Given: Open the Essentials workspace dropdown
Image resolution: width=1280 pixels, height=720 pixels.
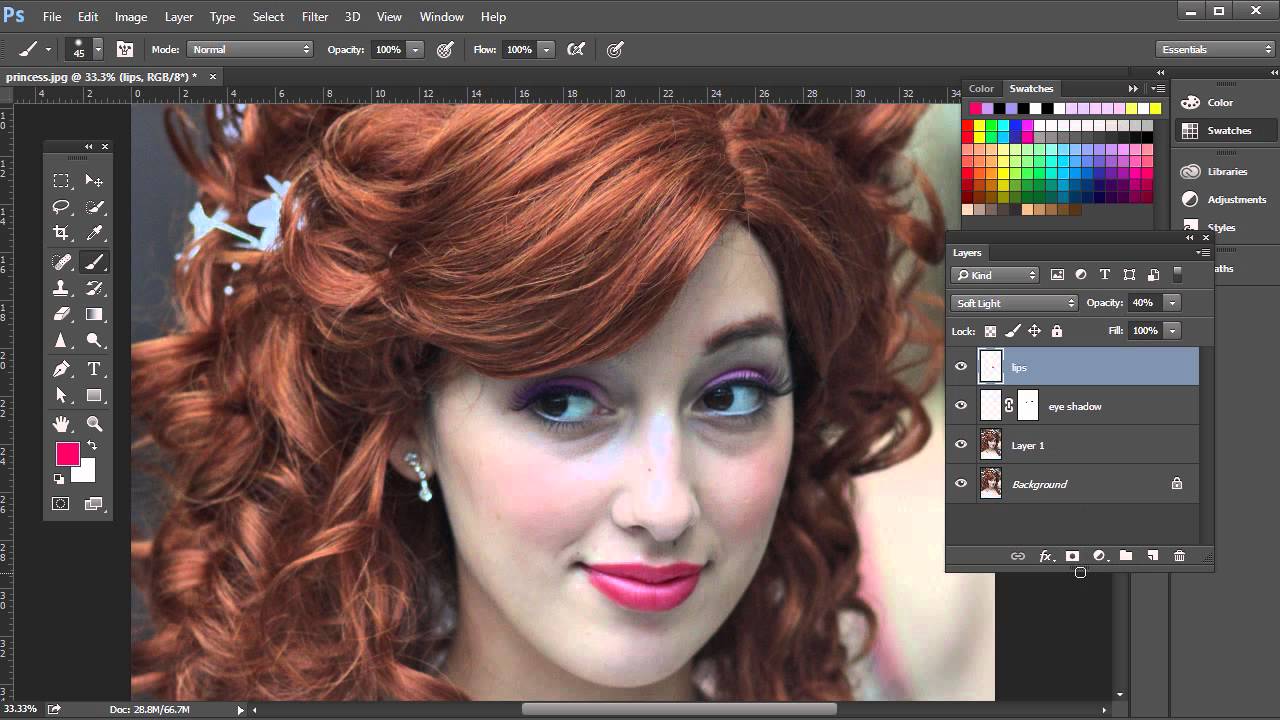Looking at the screenshot, I should coord(1216,49).
